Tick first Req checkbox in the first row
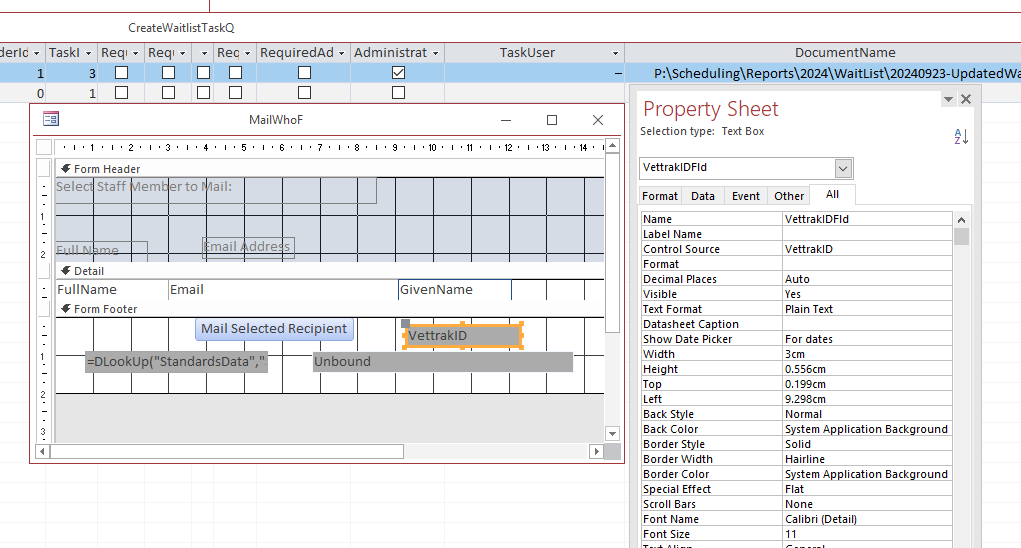1021x548 pixels. coord(121,73)
